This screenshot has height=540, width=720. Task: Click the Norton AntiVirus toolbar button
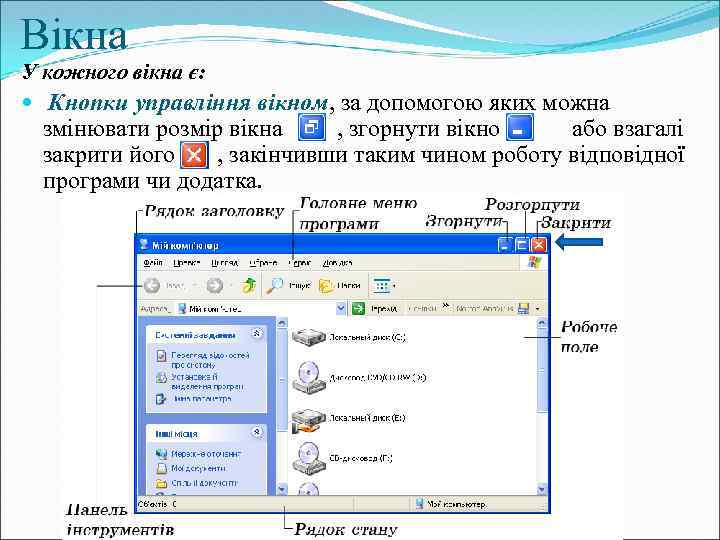[x=493, y=309]
